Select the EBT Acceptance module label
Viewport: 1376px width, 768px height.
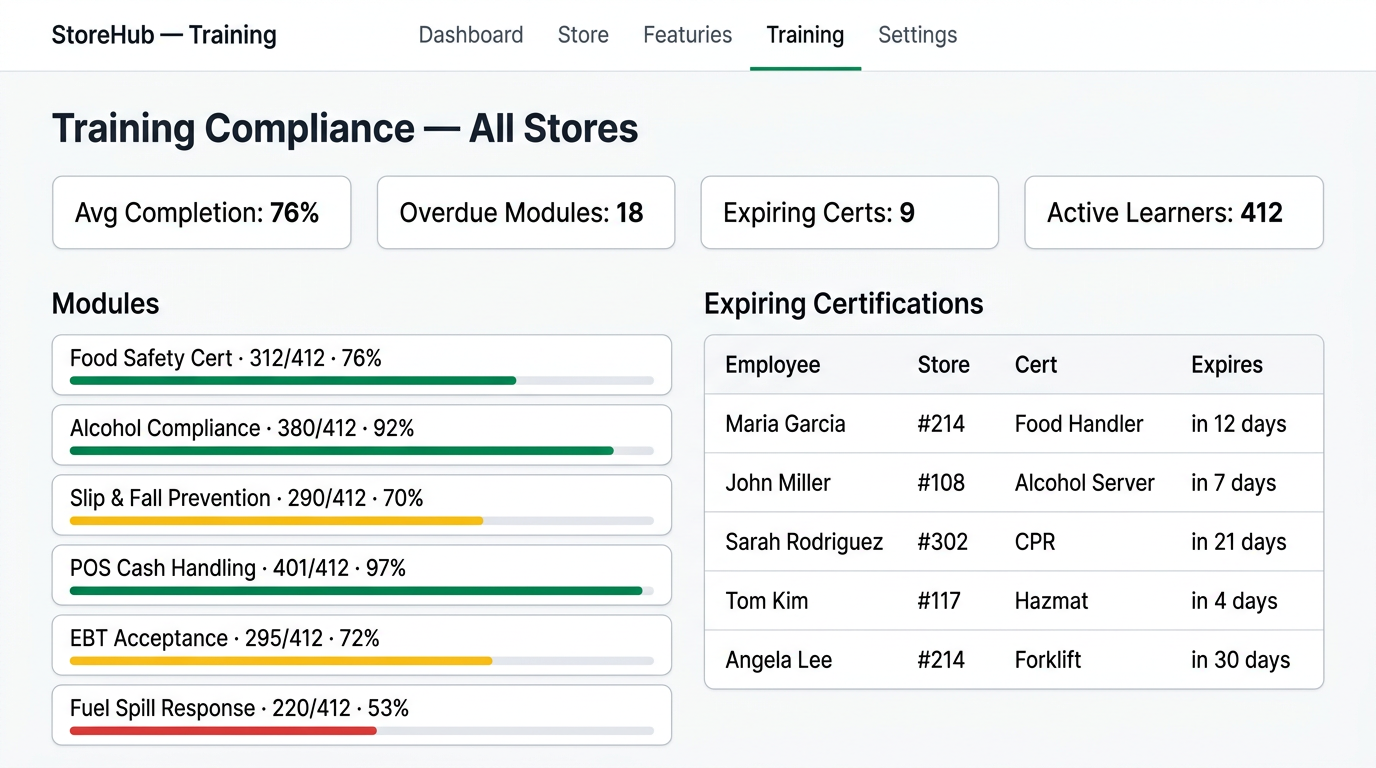point(225,638)
